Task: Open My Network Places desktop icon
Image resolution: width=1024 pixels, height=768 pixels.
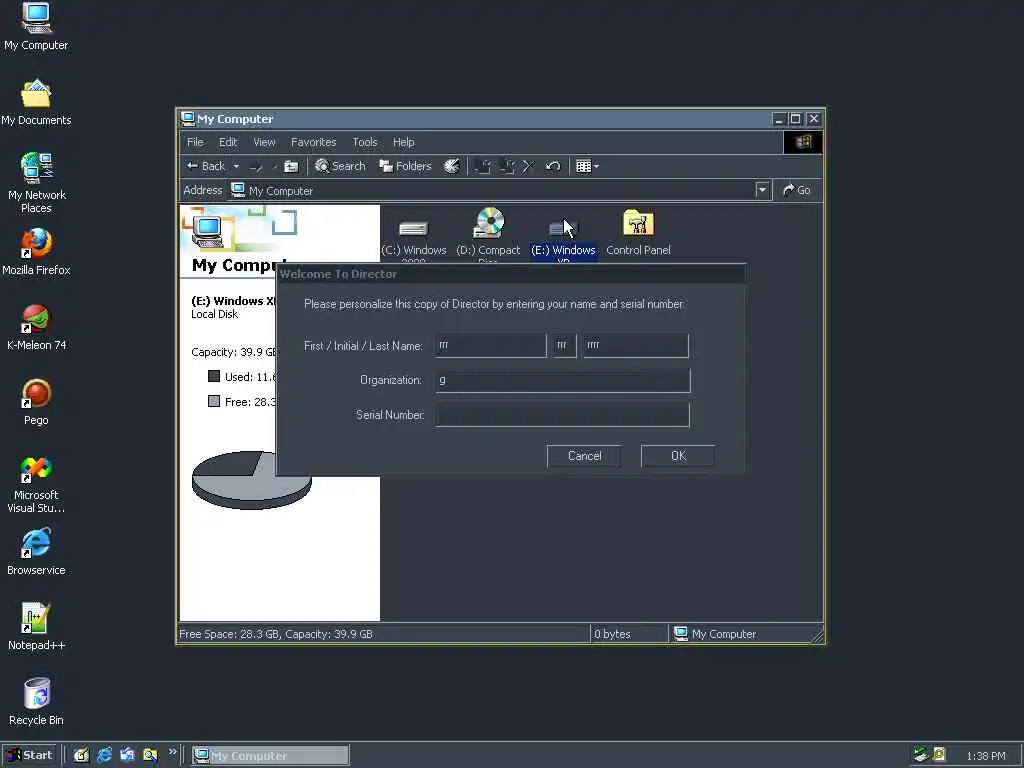Action: pos(37,183)
